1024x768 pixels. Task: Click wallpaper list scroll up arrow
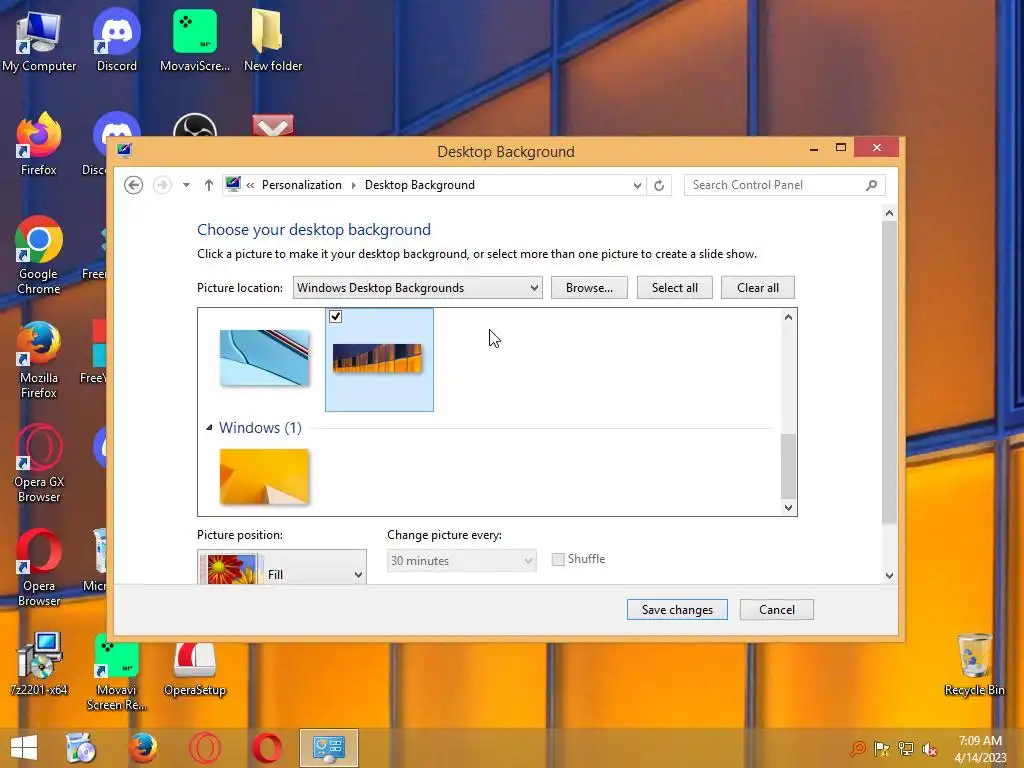click(788, 317)
